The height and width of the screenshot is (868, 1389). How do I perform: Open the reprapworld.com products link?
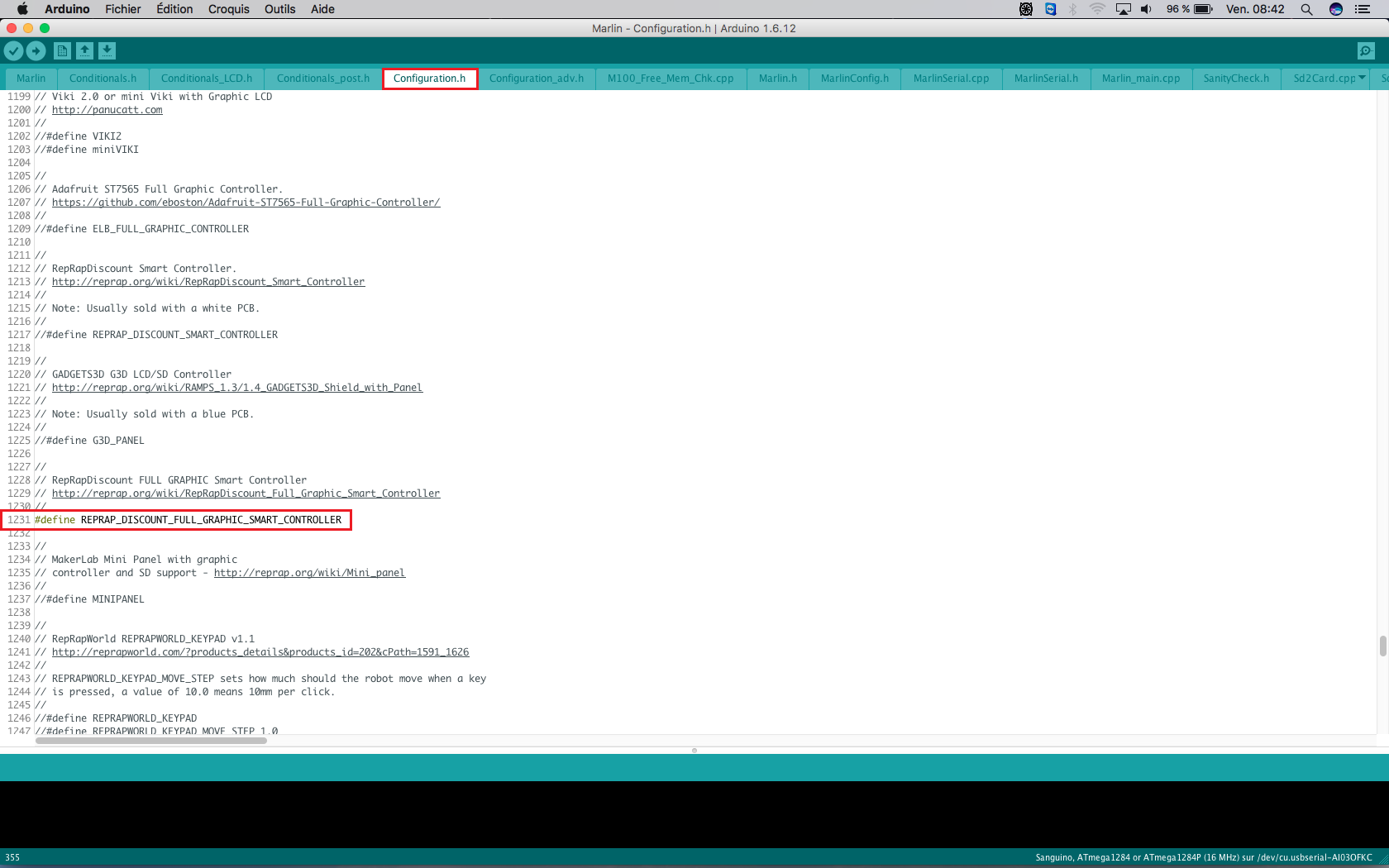pyautogui.click(x=260, y=652)
